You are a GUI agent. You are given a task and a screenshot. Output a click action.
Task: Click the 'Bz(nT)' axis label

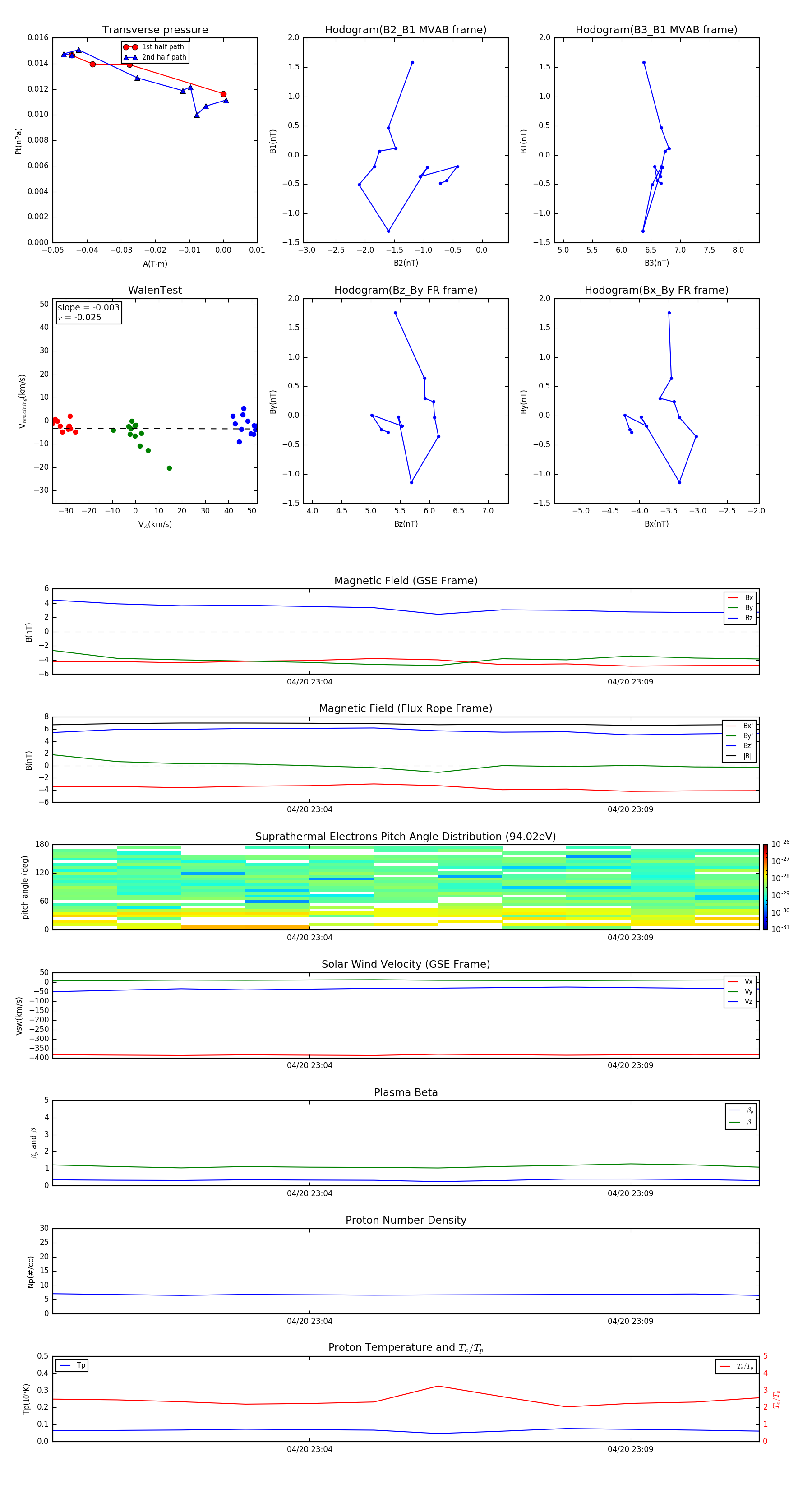pyautogui.click(x=406, y=524)
